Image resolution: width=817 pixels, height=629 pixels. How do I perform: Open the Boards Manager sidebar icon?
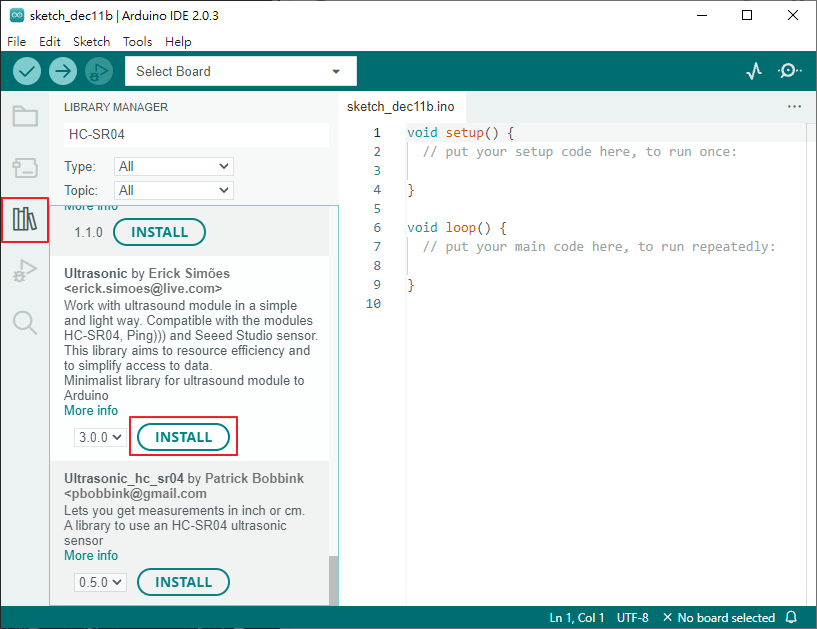pos(25,167)
